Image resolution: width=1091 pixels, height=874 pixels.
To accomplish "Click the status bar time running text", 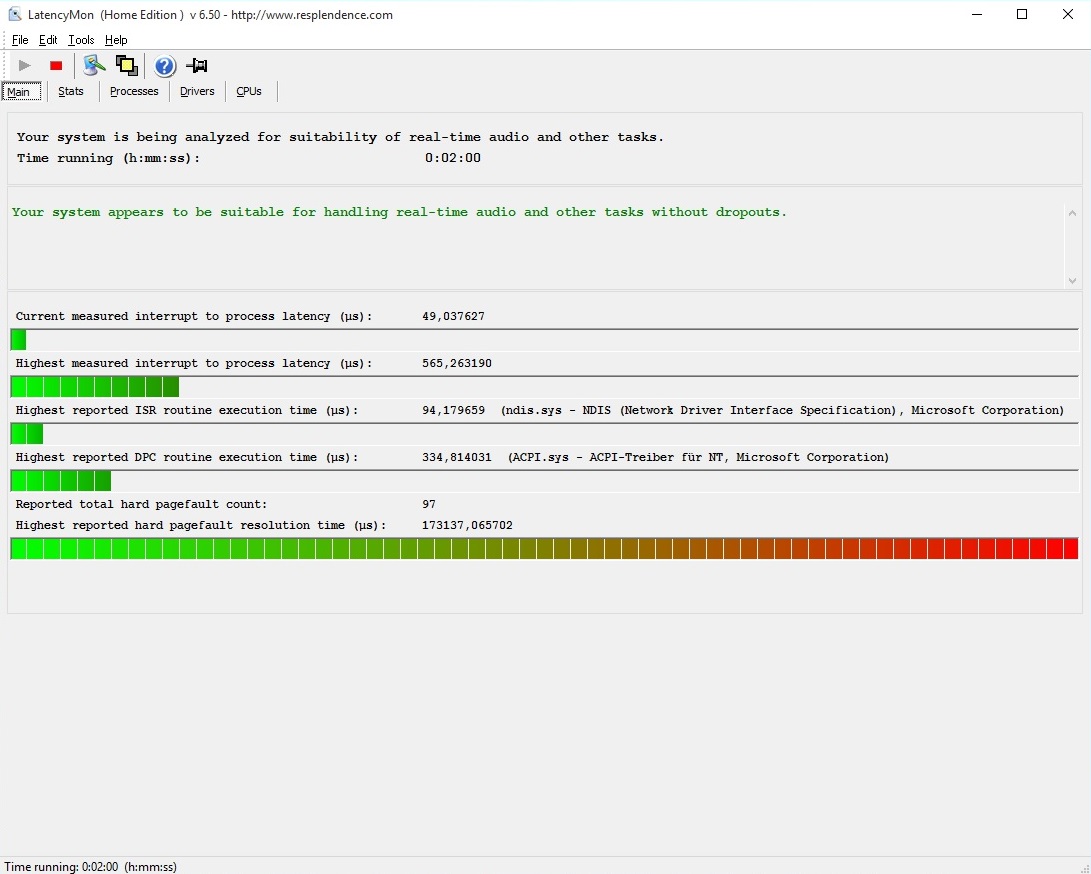I will (90, 866).
